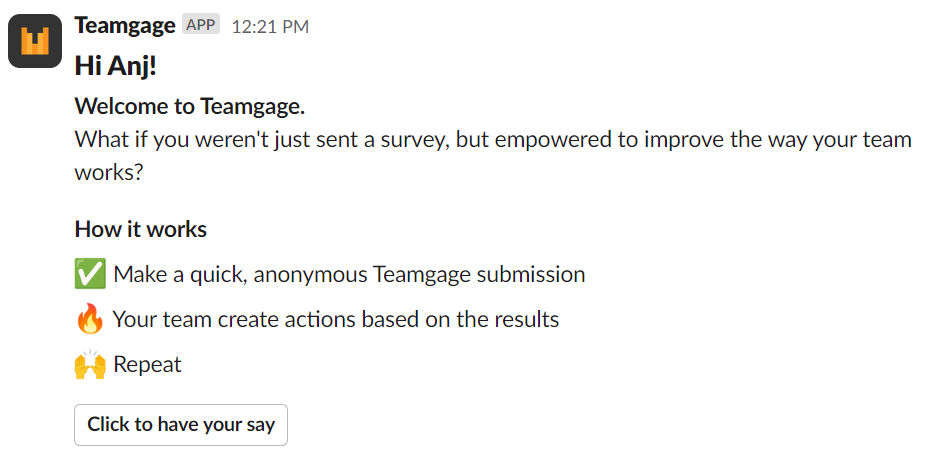Click the green check mark emoji
The image size is (925, 462).
tap(90, 274)
